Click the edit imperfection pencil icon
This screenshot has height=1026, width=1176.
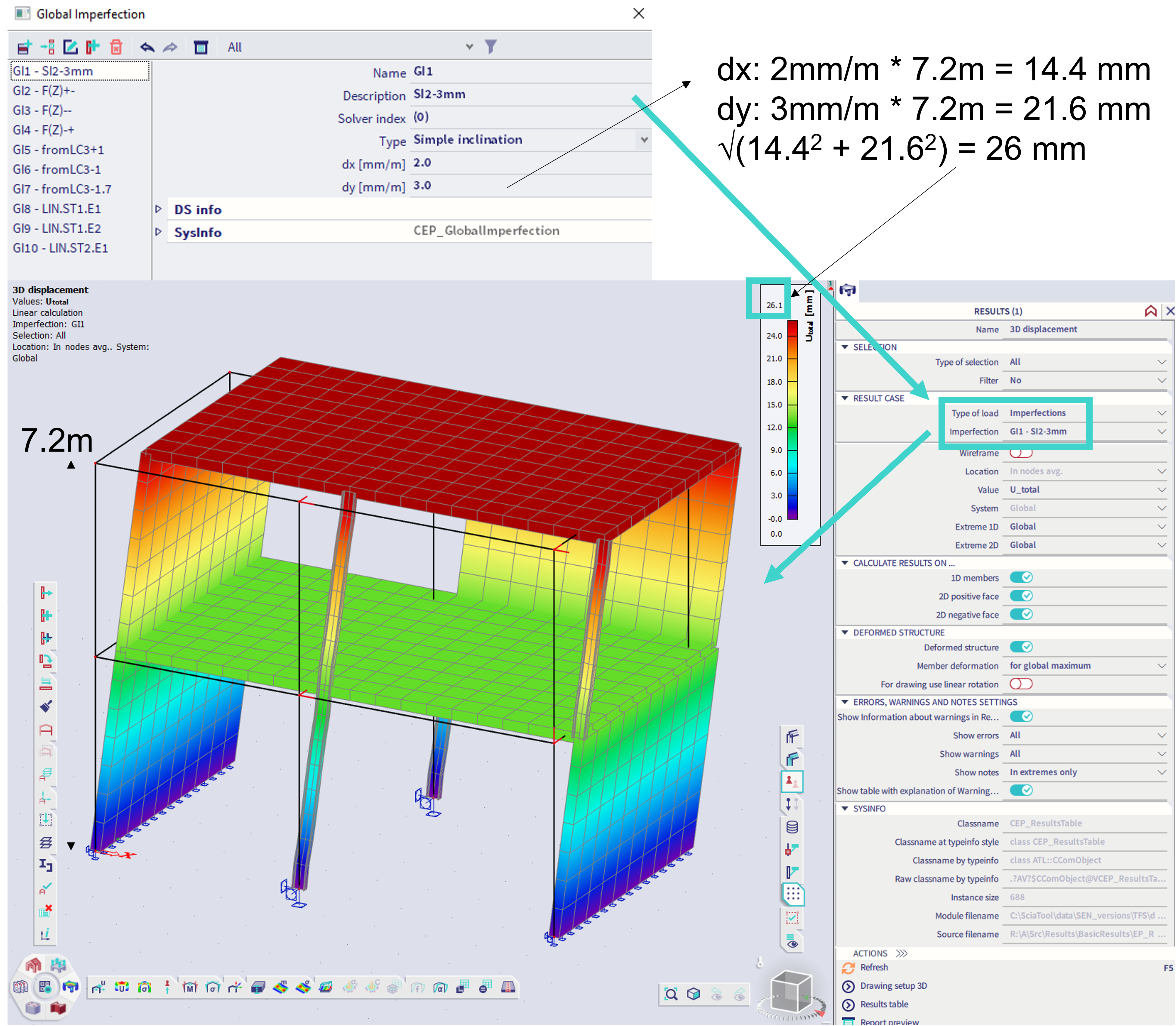pos(70,47)
